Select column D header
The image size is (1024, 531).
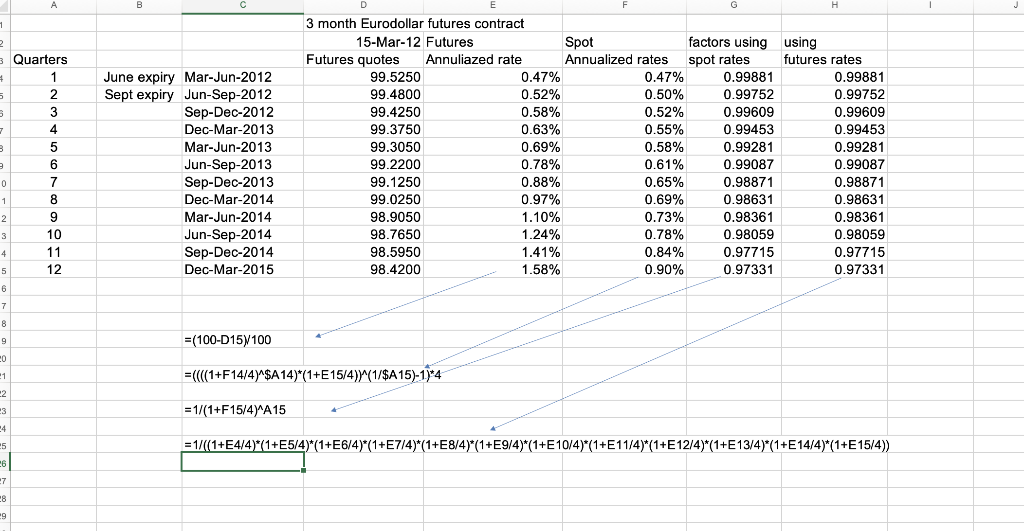click(x=363, y=5)
